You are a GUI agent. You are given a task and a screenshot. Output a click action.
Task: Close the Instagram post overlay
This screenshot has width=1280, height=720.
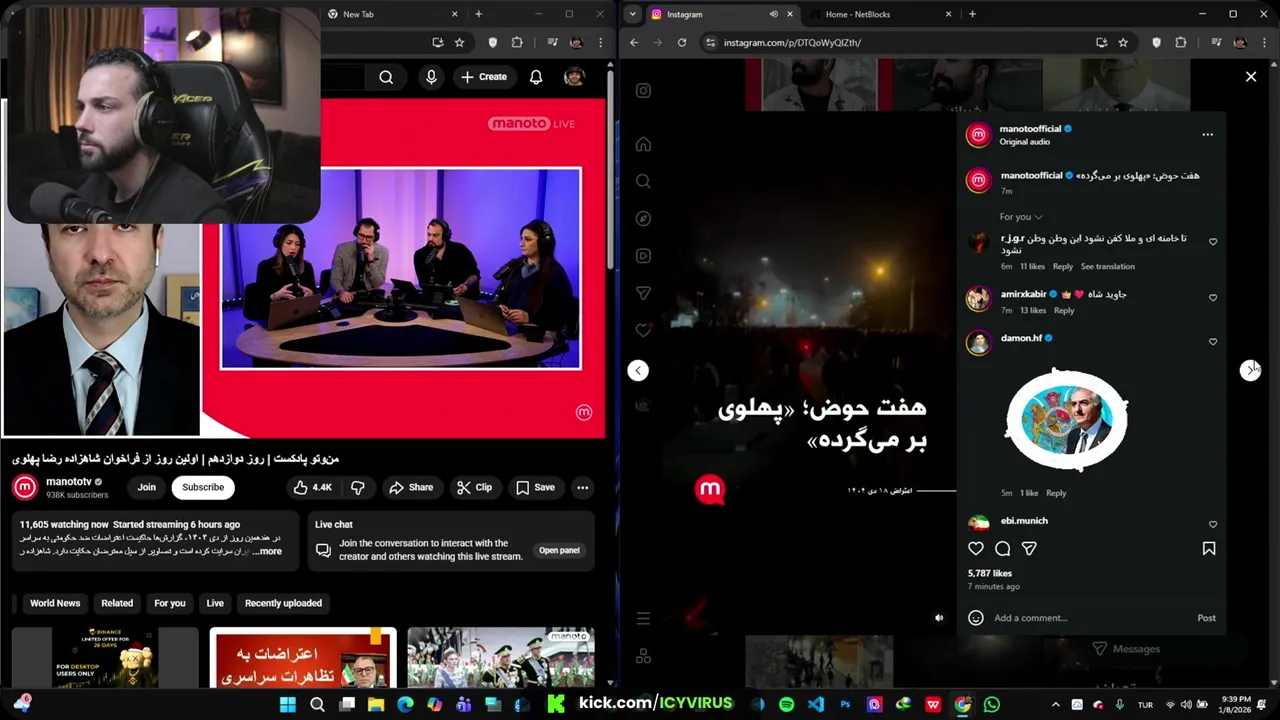(1250, 76)
